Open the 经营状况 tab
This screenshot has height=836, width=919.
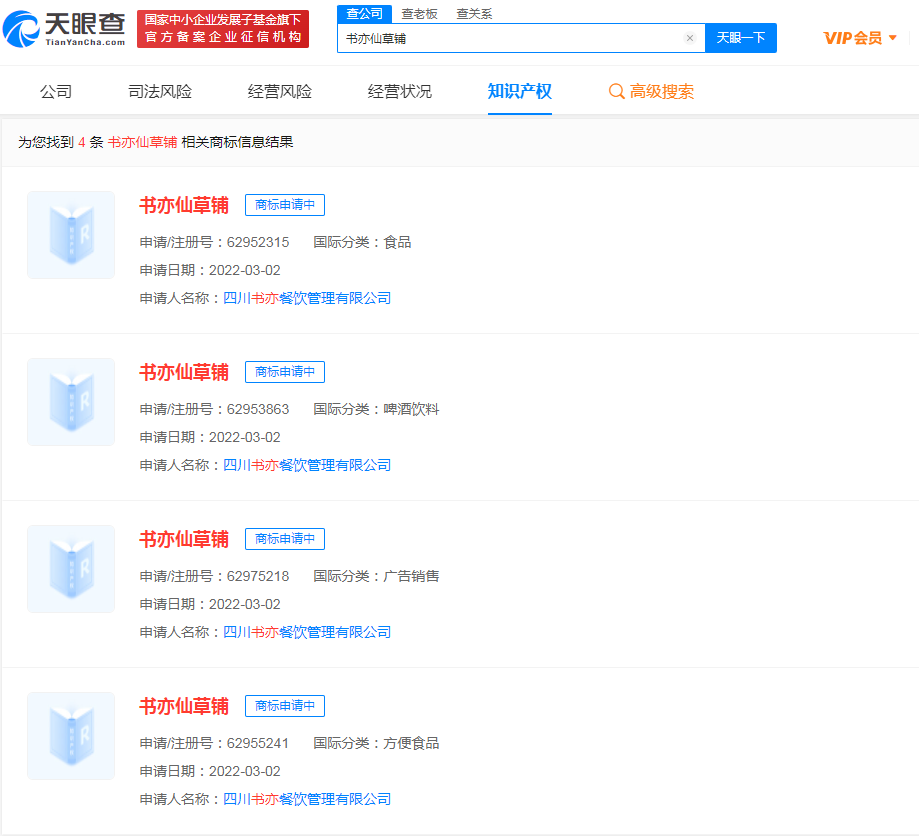point(400,91)
